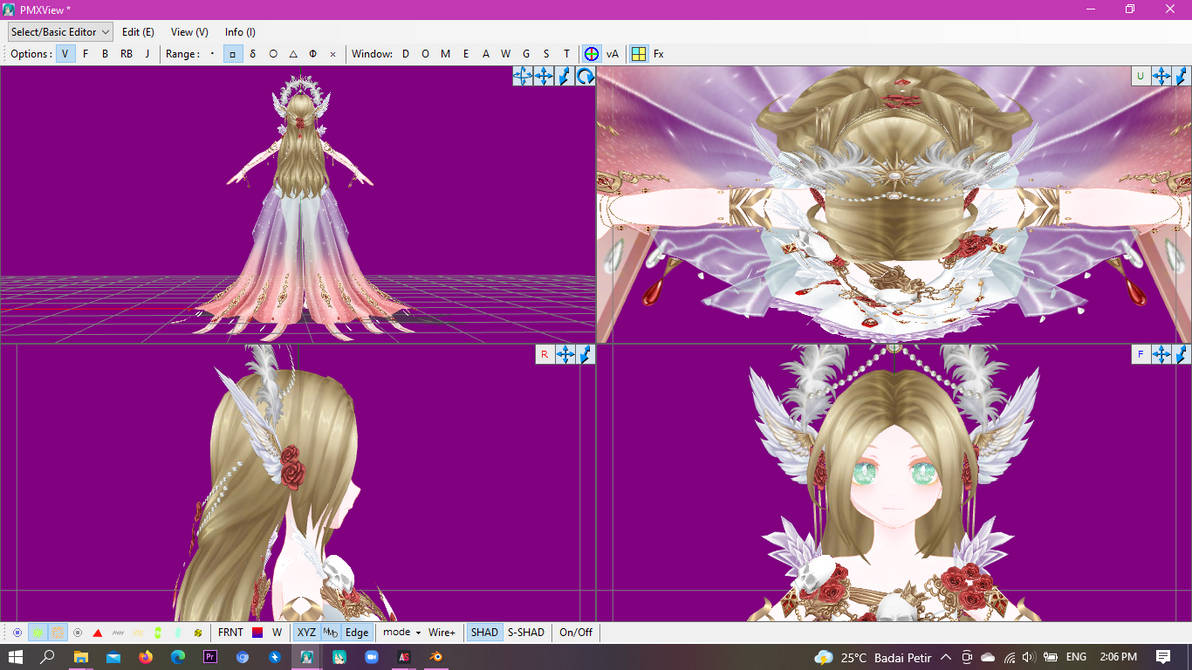Select the circle range mode

[x=273, y=54]
